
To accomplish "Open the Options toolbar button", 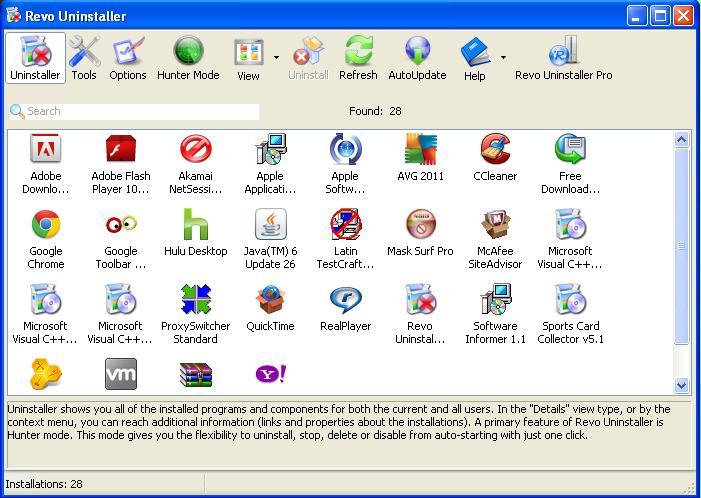I will [x=128, y=58].
